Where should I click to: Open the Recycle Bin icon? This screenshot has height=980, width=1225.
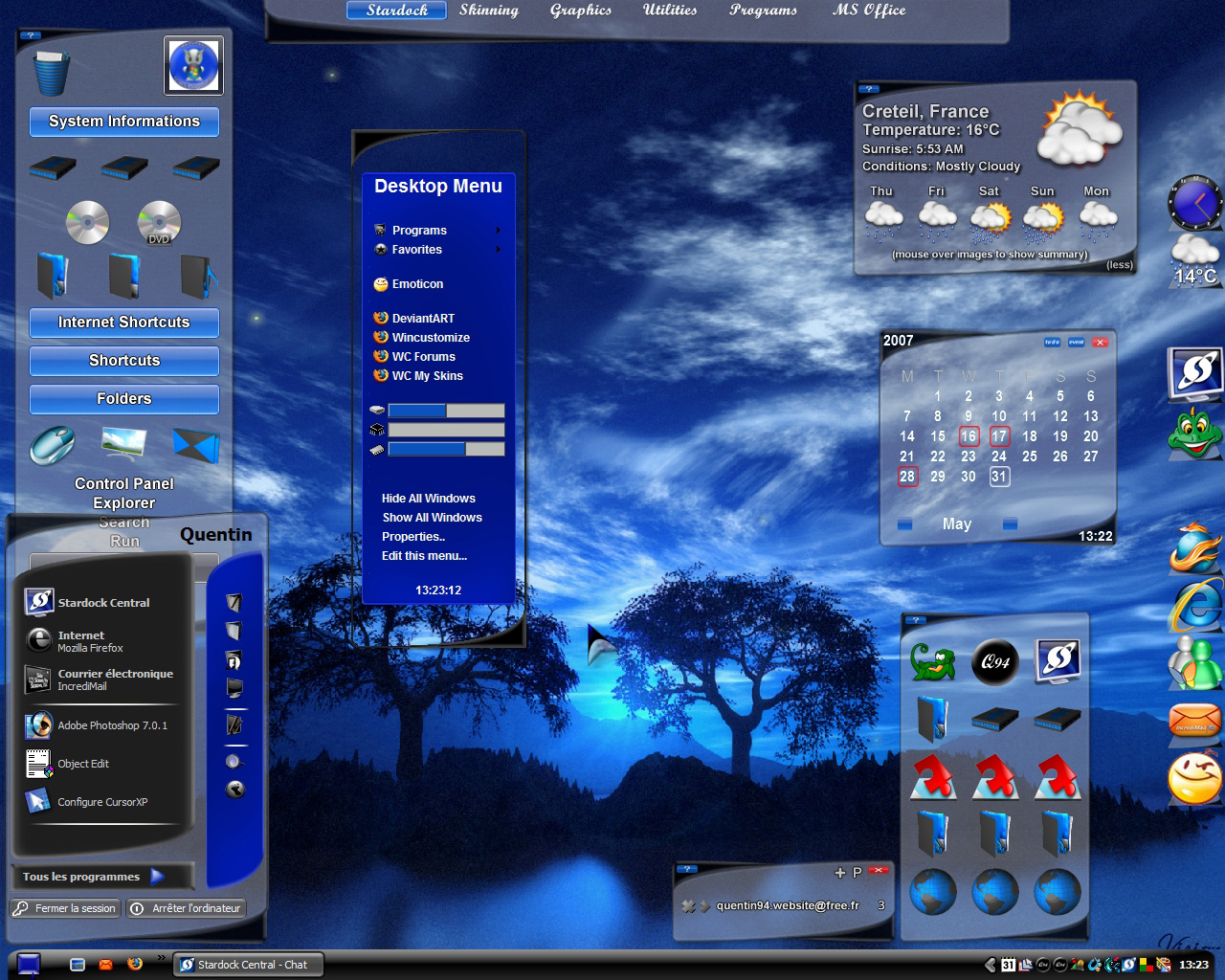52,73
